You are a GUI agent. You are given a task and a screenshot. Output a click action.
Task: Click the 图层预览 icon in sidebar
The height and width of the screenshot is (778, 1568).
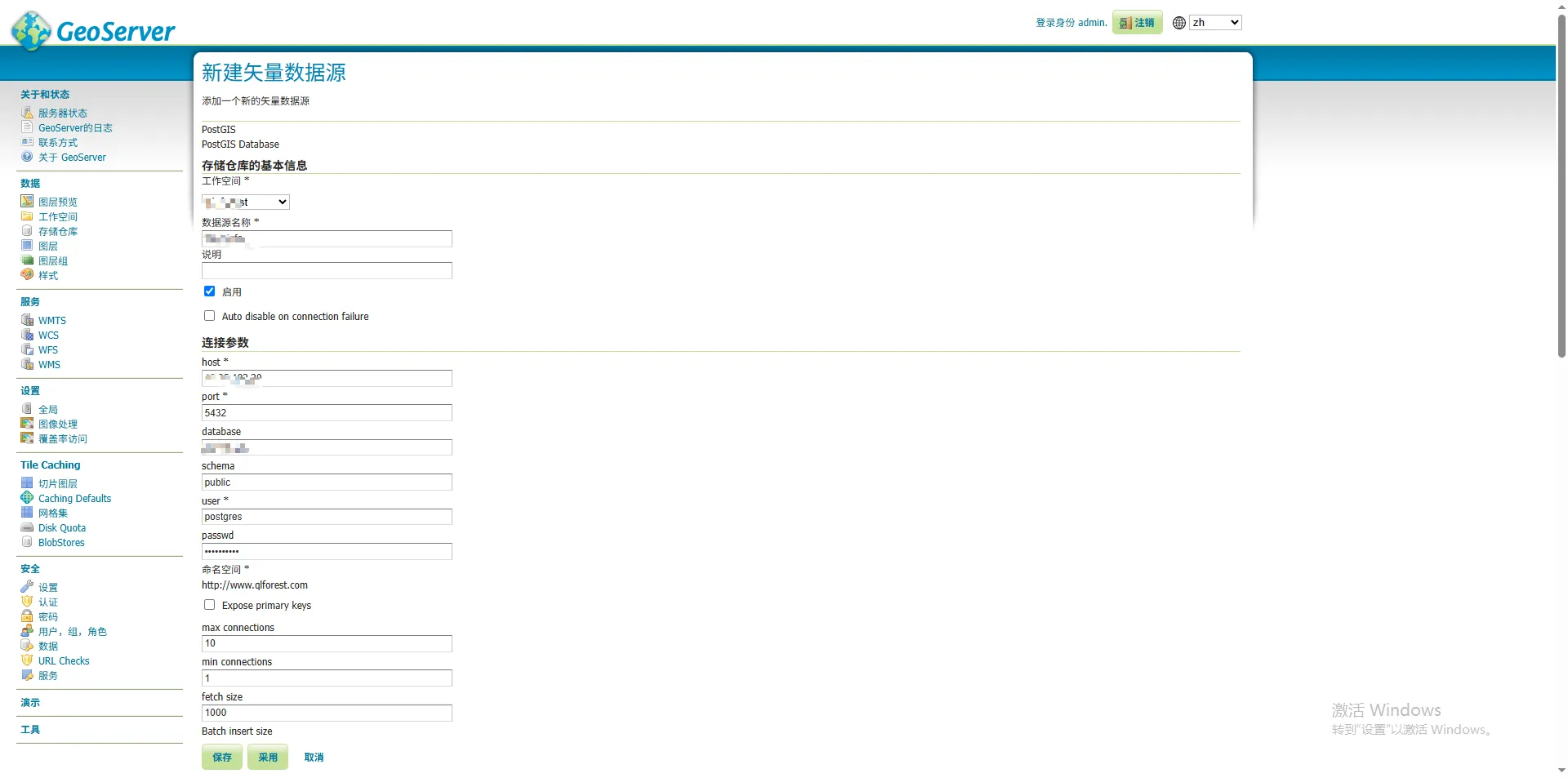(x=27, y=202)
